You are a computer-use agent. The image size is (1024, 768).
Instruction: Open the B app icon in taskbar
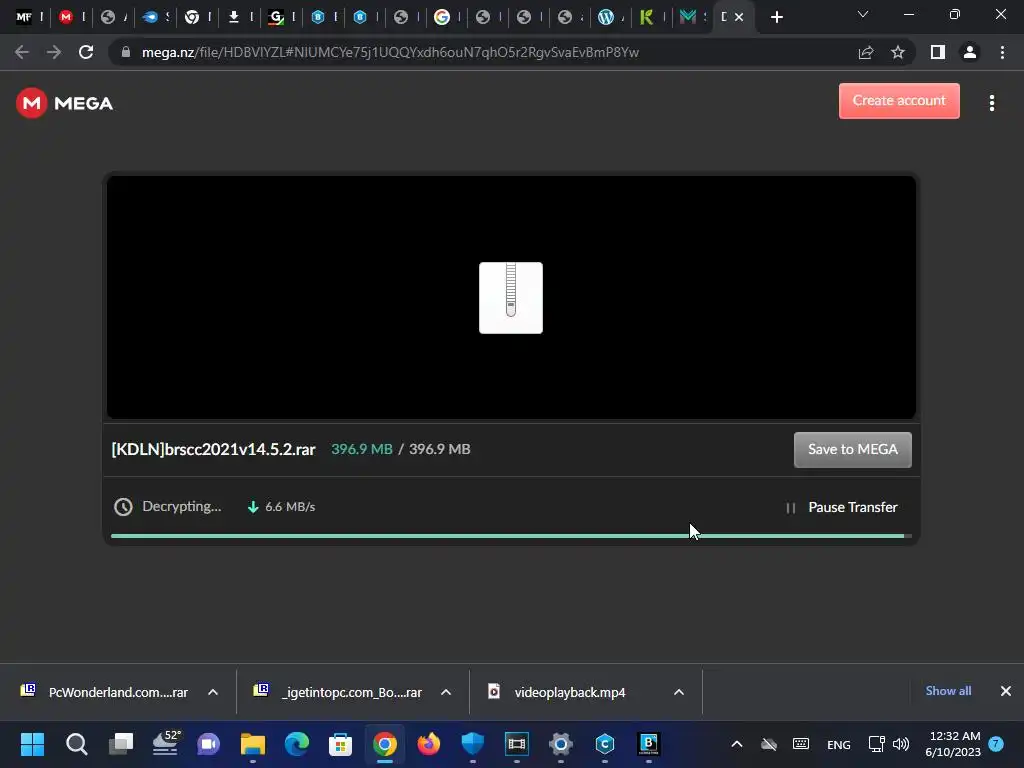648,744
